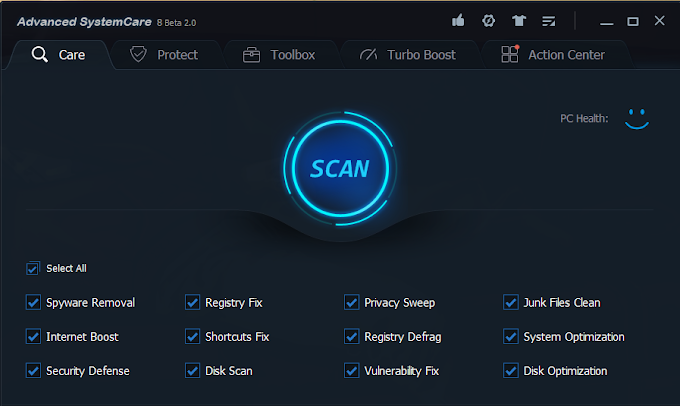Open the skin t-shirt icon
This screenshot has height=406, width=680.
[519, 20]
